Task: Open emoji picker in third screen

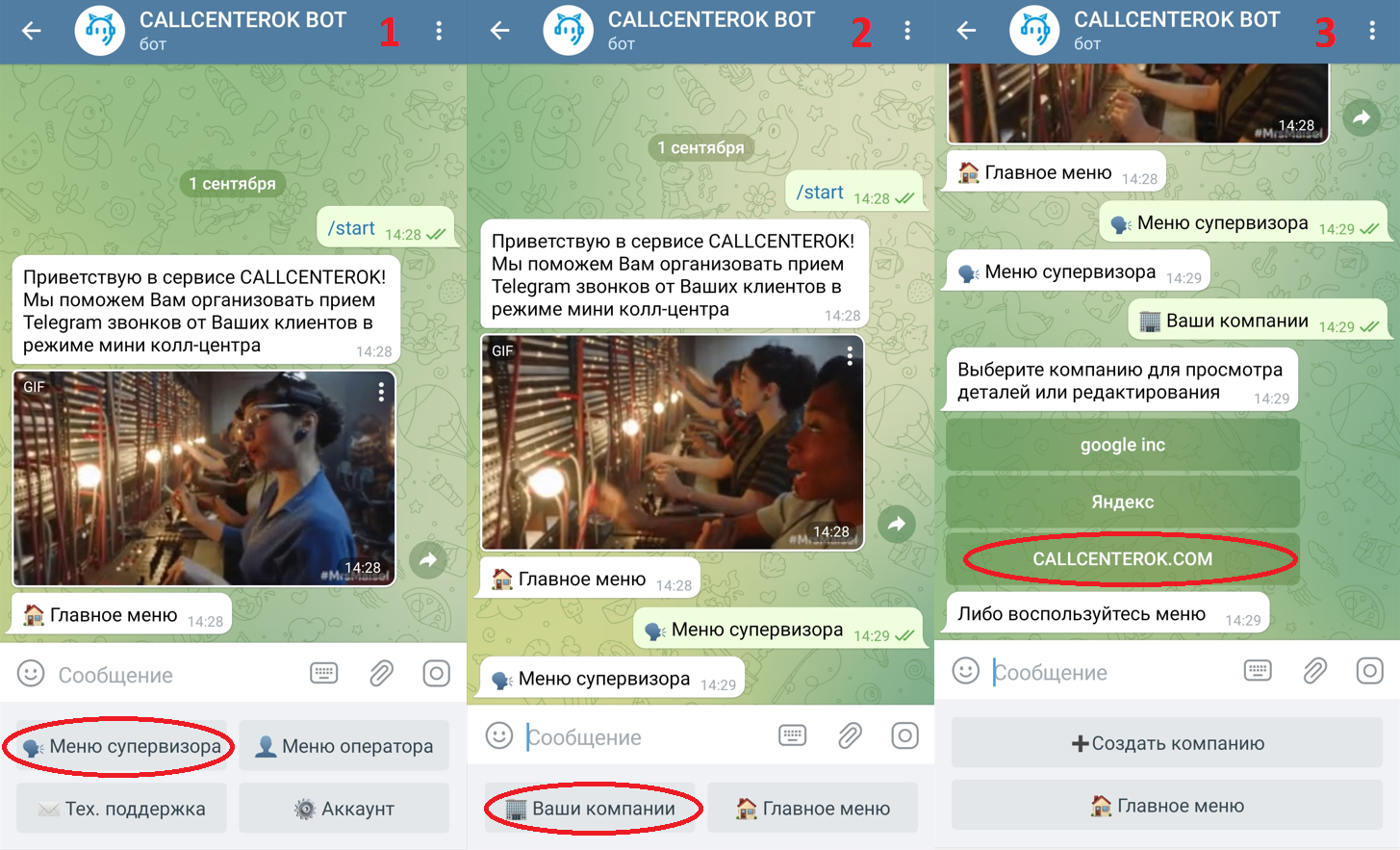Action: pos(965,671)
